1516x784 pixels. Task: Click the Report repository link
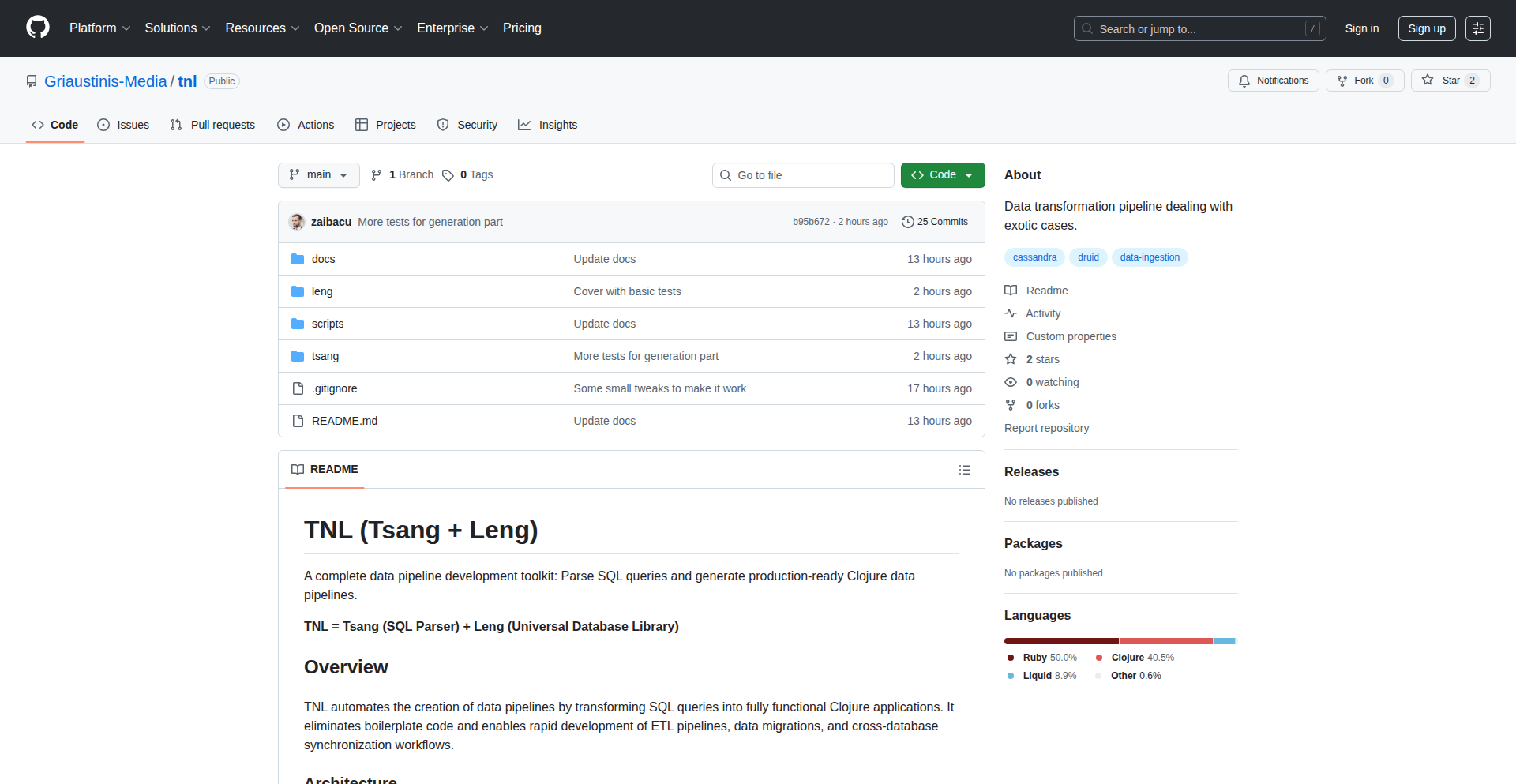(x=1046, y=427)
